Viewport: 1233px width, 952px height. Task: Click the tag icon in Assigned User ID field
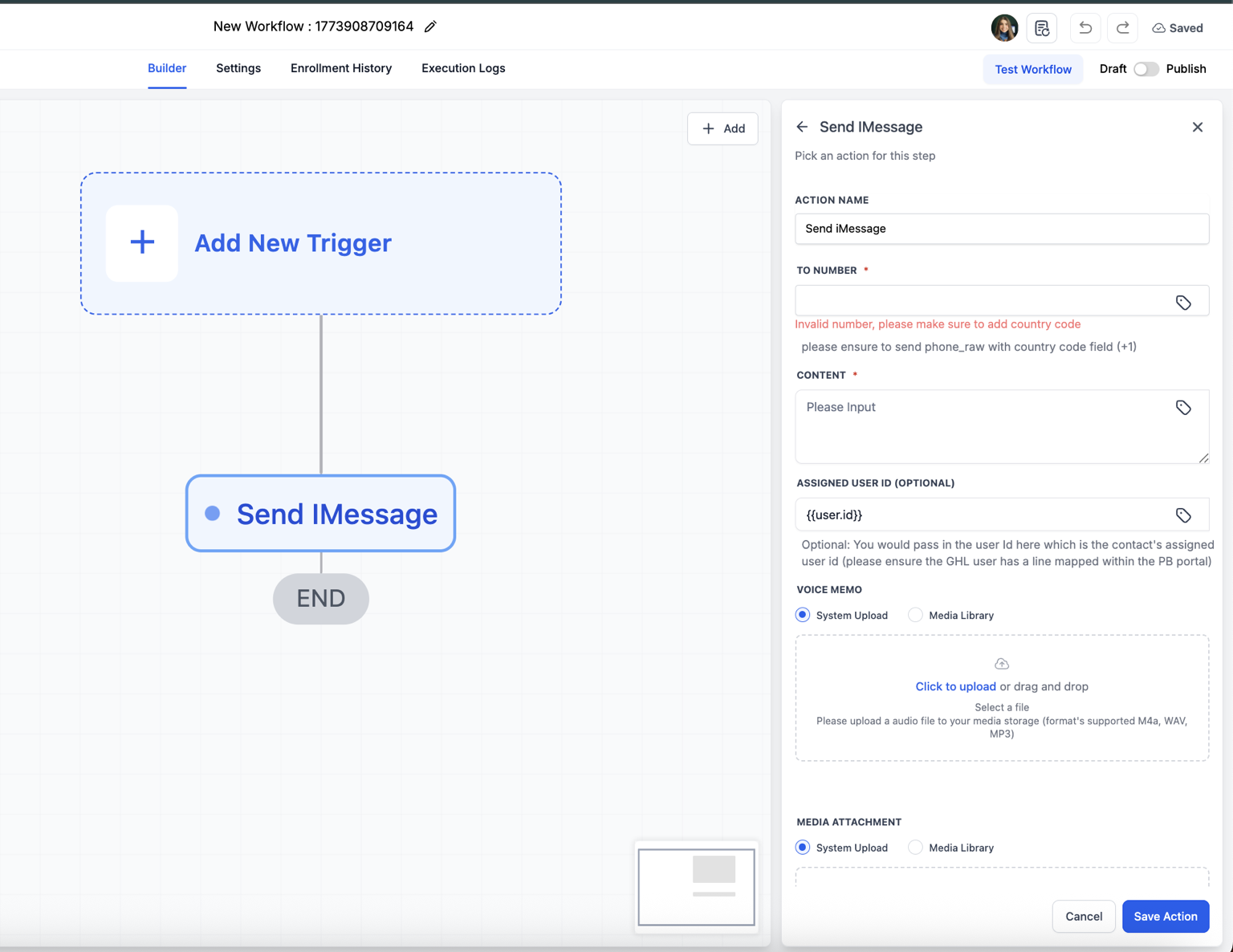point(1183,515)
